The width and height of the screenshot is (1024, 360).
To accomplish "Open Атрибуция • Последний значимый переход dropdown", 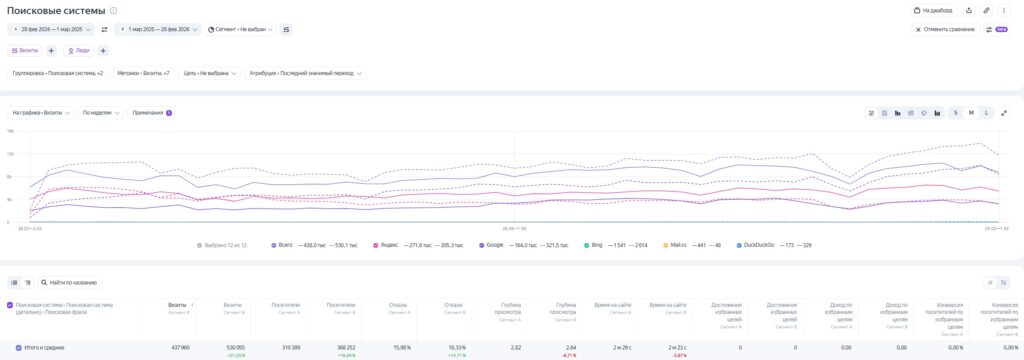I will tap(305, 73).
